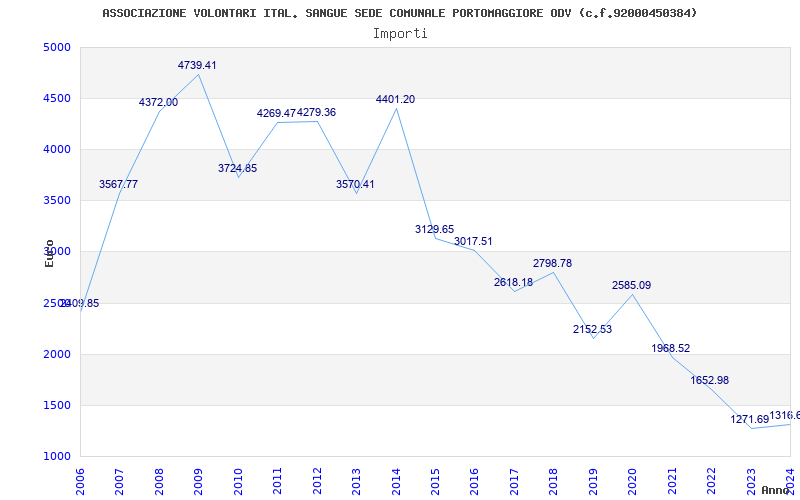Click the 3500 value on Euro axis

57,201
